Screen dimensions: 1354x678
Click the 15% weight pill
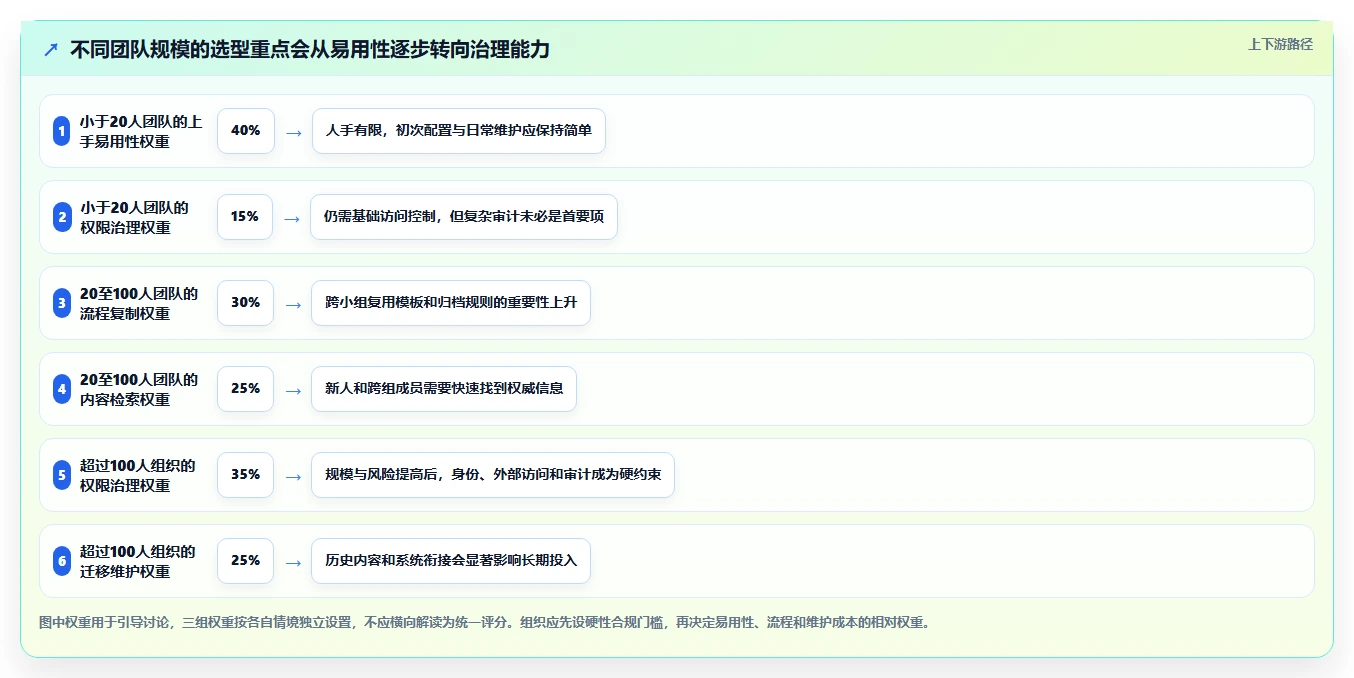click(245, 217)
